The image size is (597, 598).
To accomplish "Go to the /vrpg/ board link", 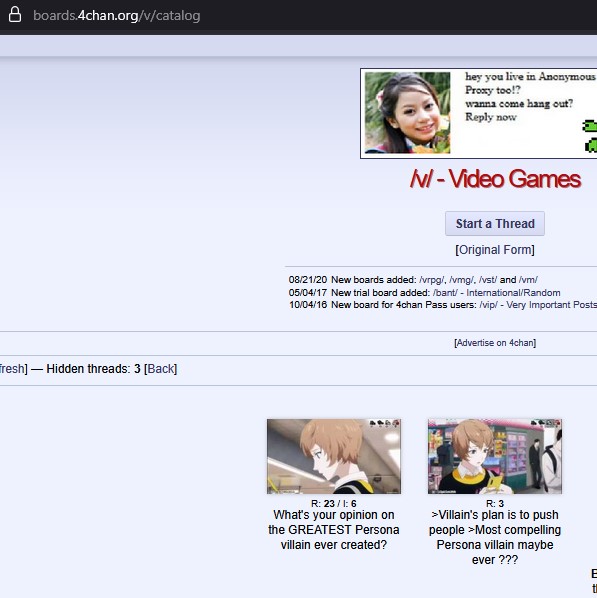I will tap(432, 280).
